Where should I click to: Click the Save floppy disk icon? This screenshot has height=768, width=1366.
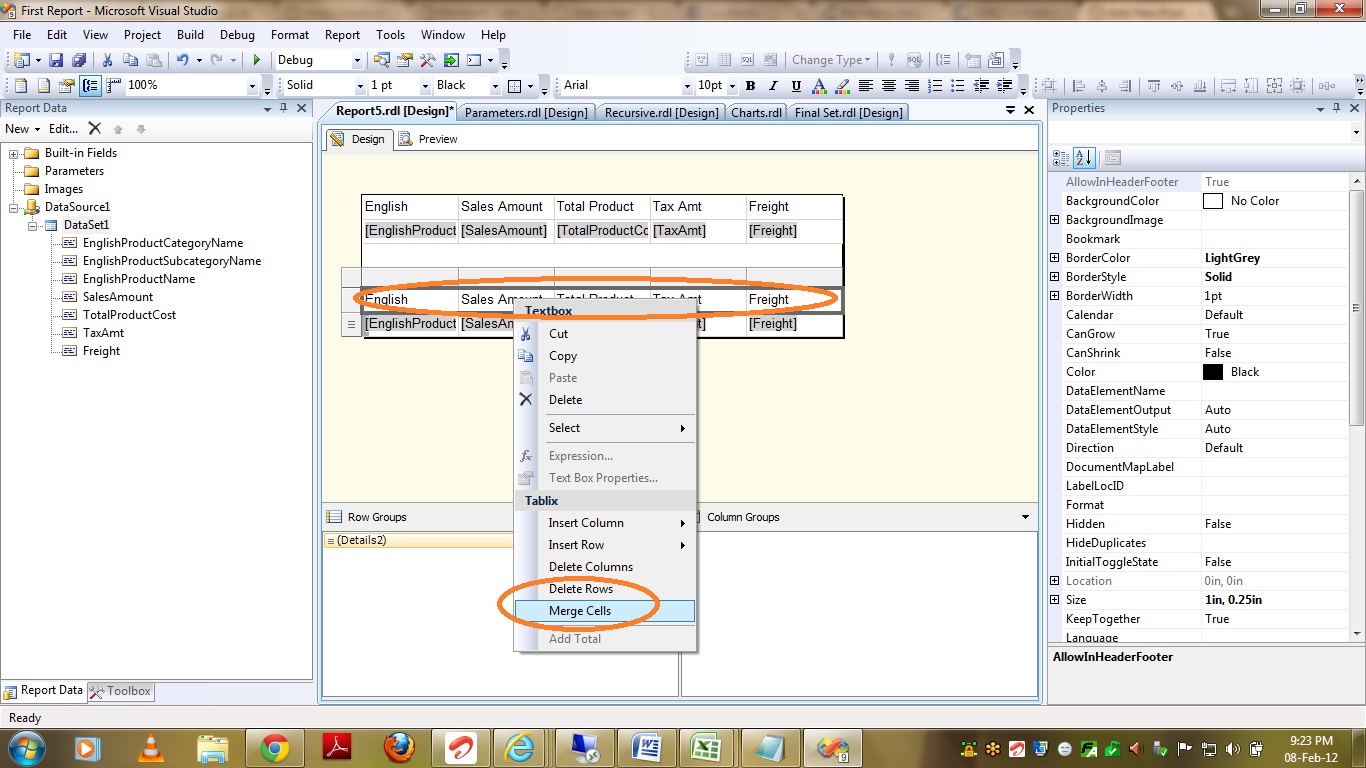coord(56,60)
